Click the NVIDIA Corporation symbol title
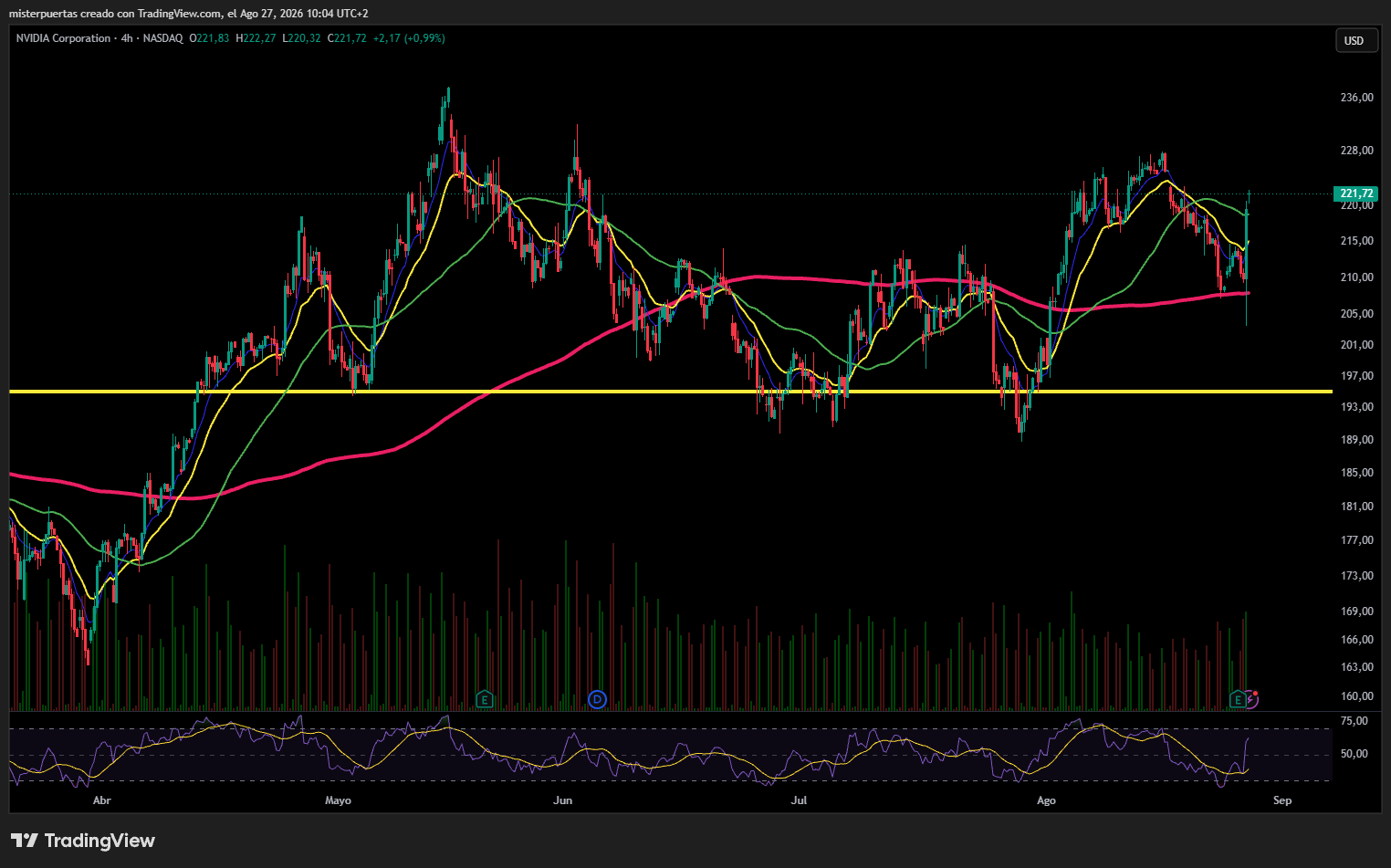The width and height of the screenshot is (1391, 868). pos(63,38)
